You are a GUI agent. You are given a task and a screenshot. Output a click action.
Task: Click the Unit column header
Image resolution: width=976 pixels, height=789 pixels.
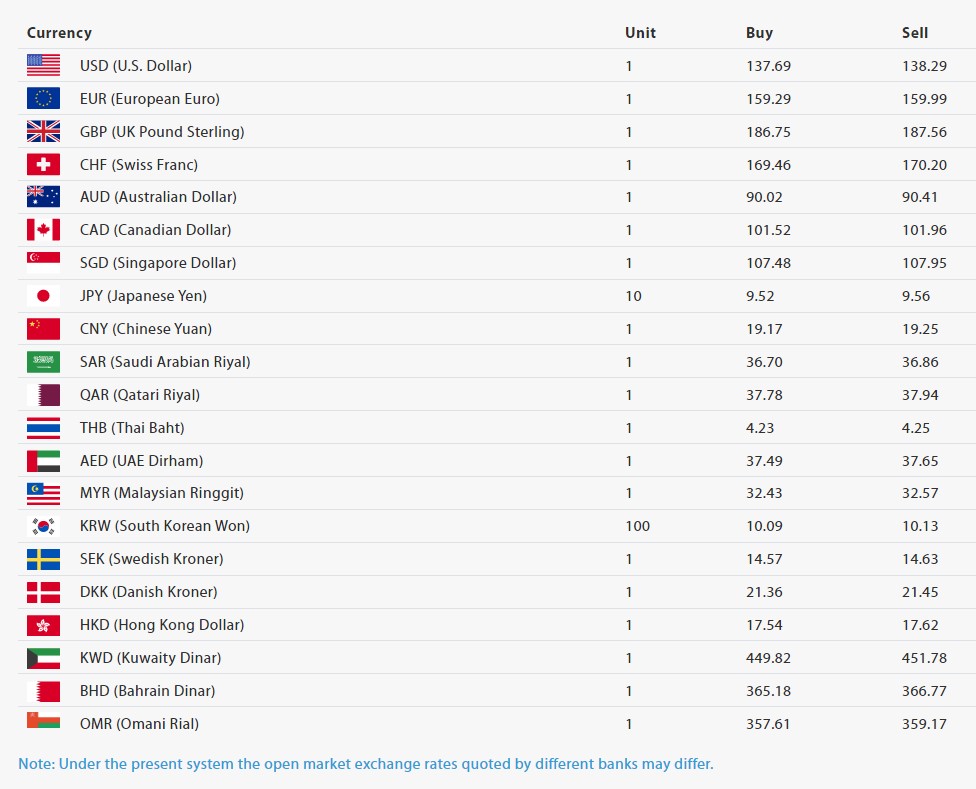tap(640, 33)
